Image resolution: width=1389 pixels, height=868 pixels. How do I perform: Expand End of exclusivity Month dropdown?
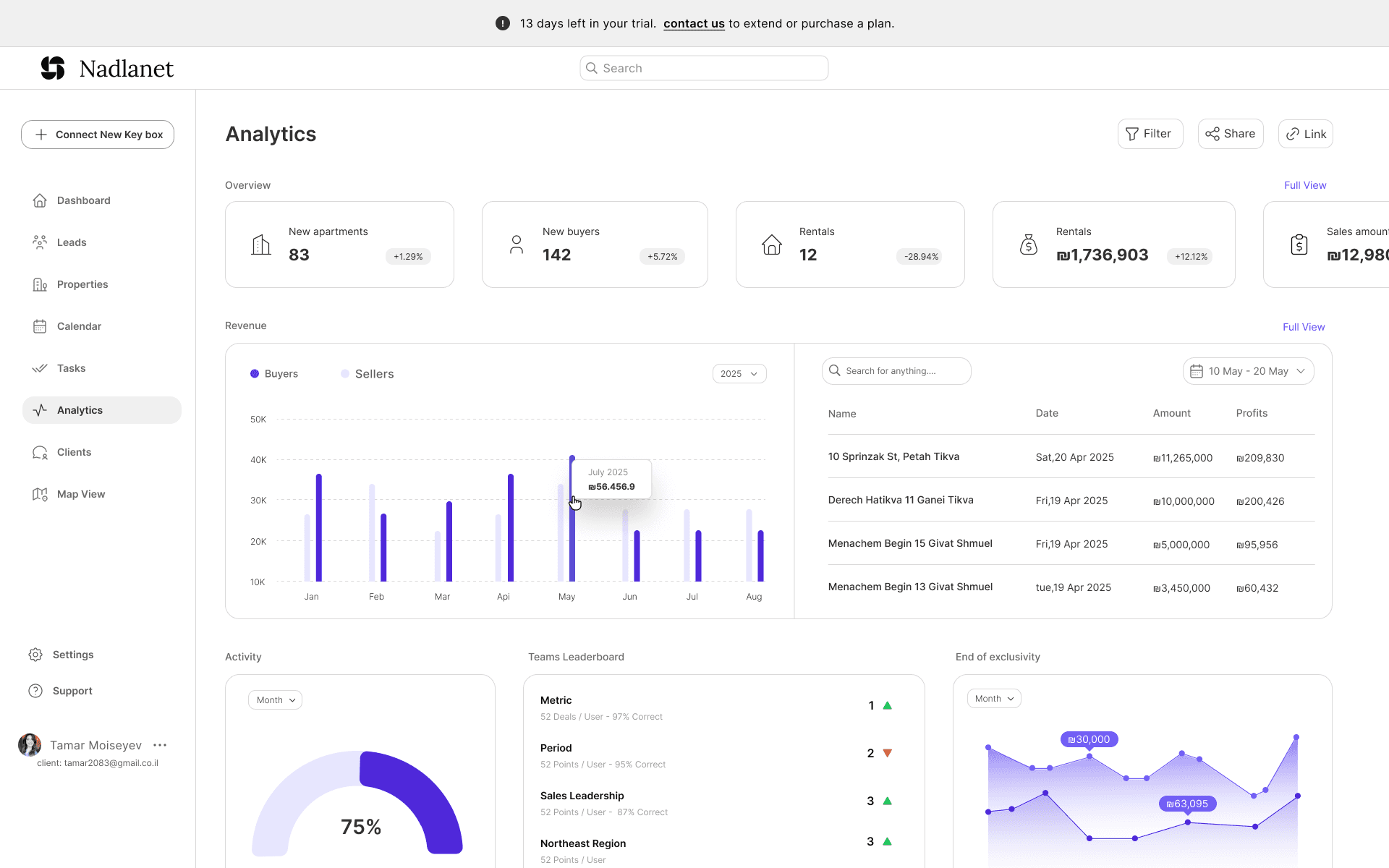pyautogui.click(x=994, y=699)
